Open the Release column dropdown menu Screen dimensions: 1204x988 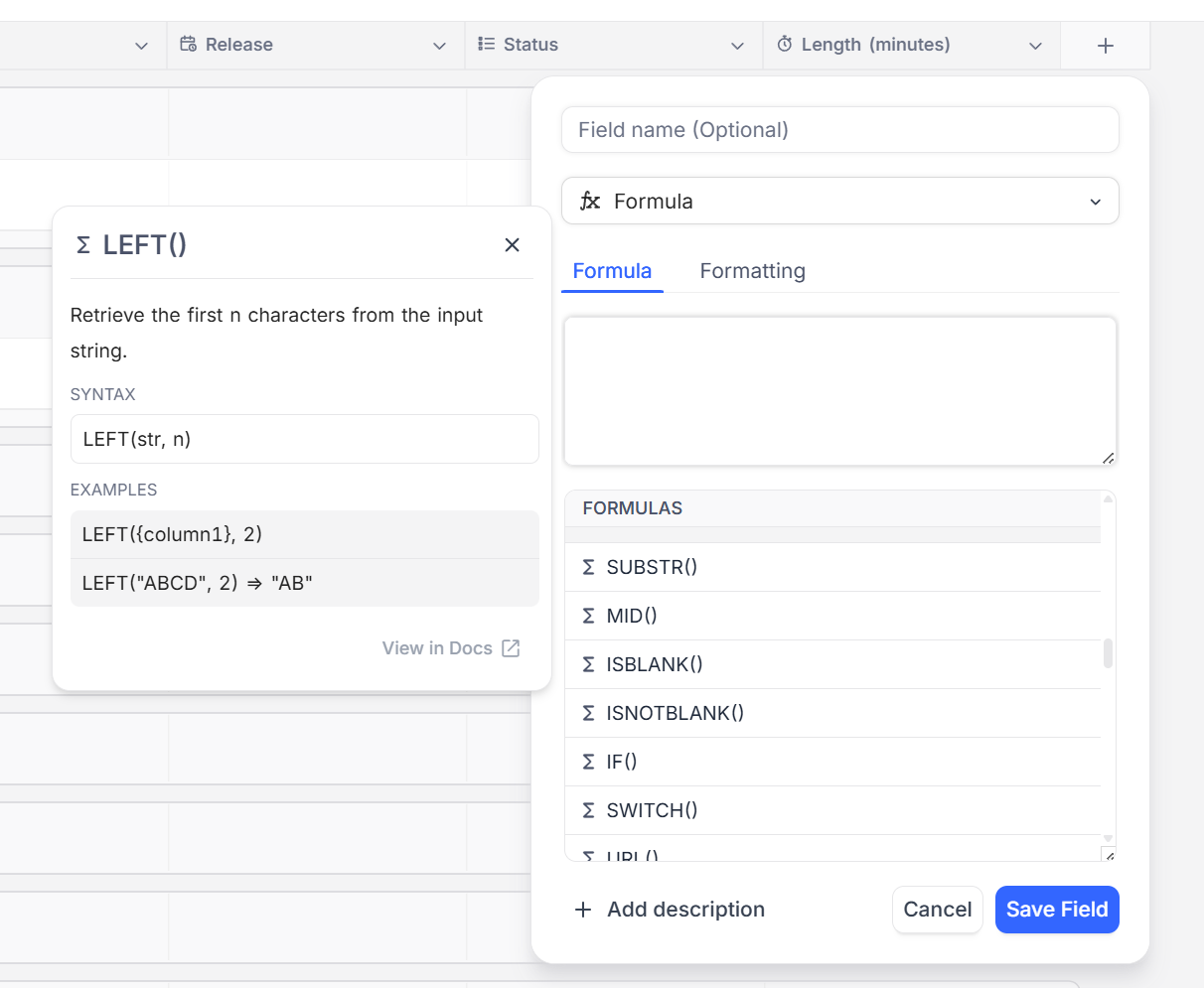pos(439,46)
